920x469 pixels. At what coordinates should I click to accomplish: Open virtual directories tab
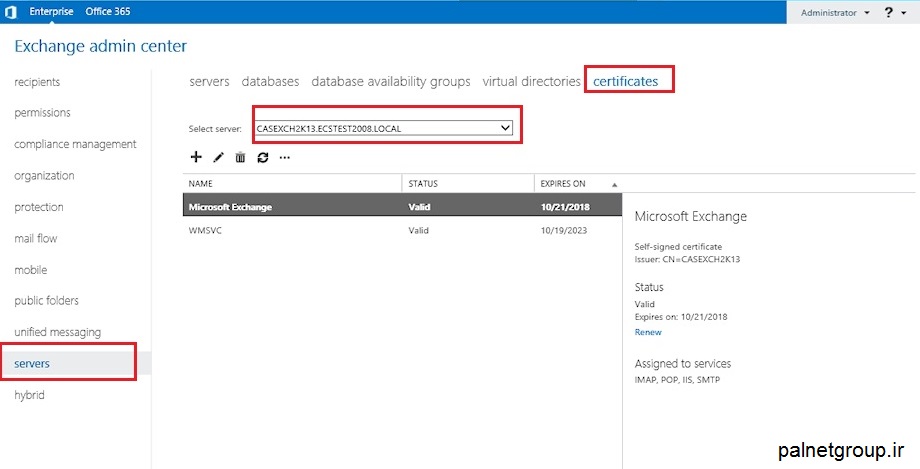pos(532,82)
